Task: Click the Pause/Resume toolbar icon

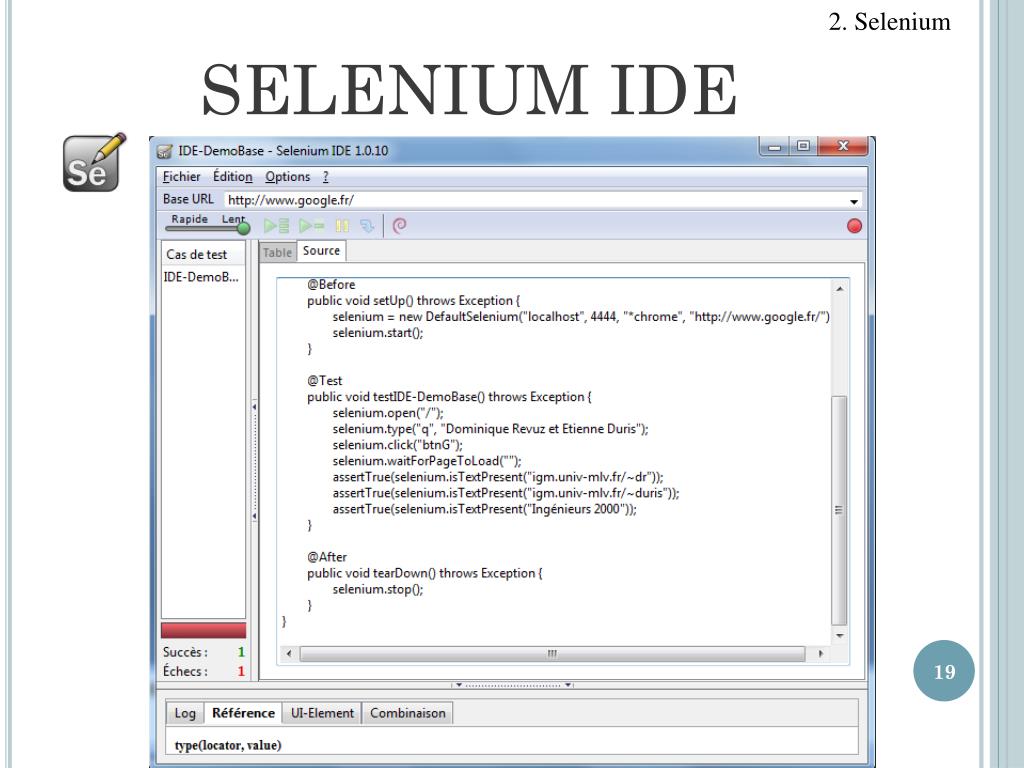Action: (x=342, y=226)
